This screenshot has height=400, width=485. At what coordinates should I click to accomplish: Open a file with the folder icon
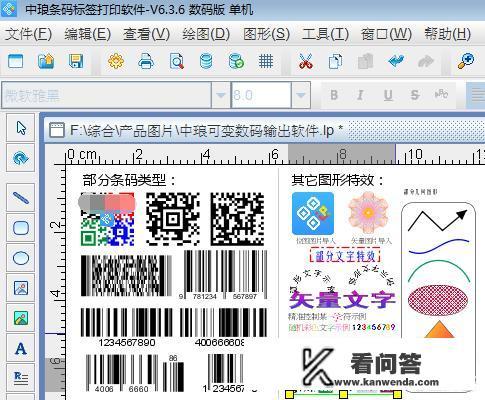pos(46,61)
